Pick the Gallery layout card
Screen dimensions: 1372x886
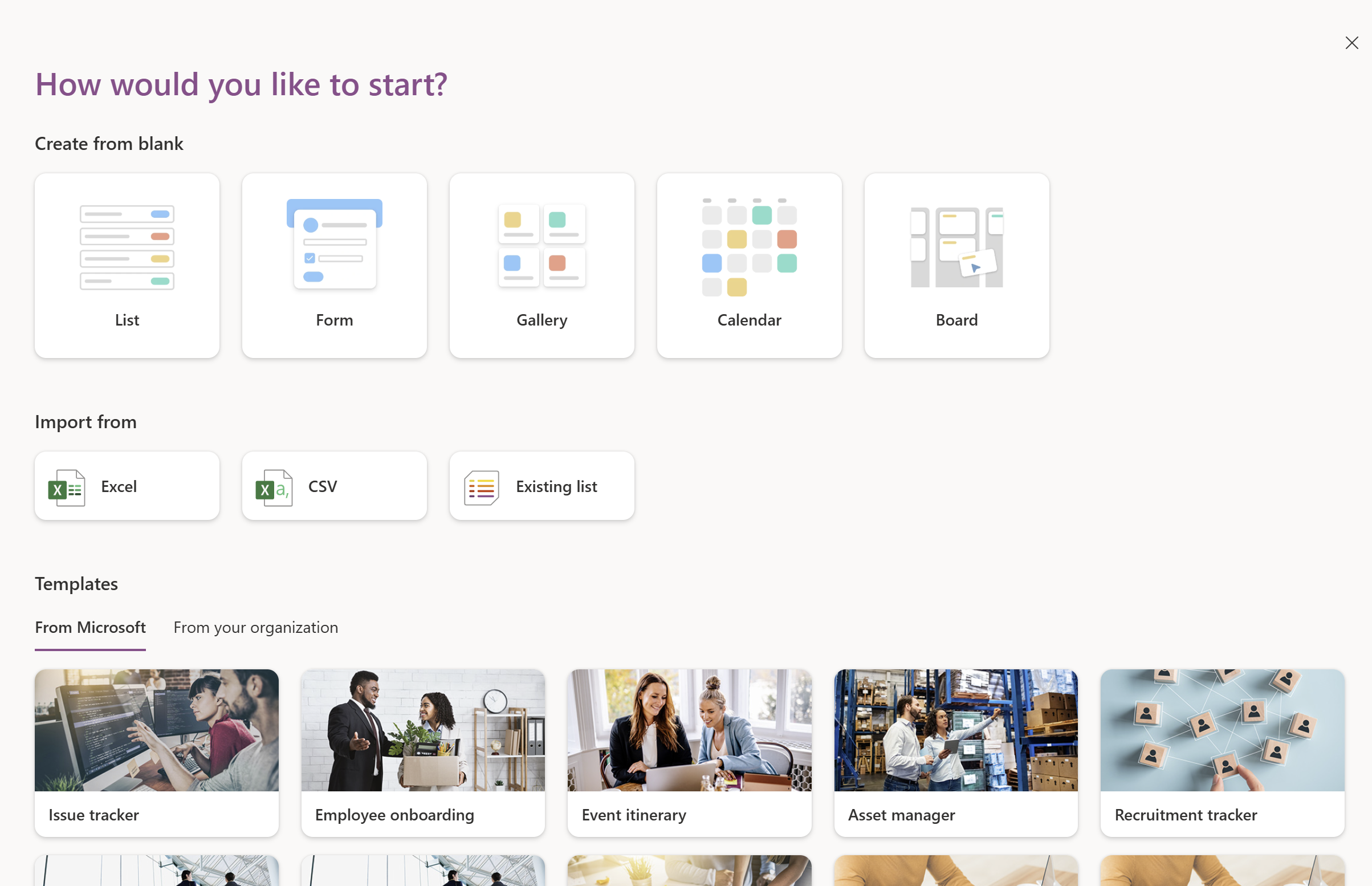542,265
